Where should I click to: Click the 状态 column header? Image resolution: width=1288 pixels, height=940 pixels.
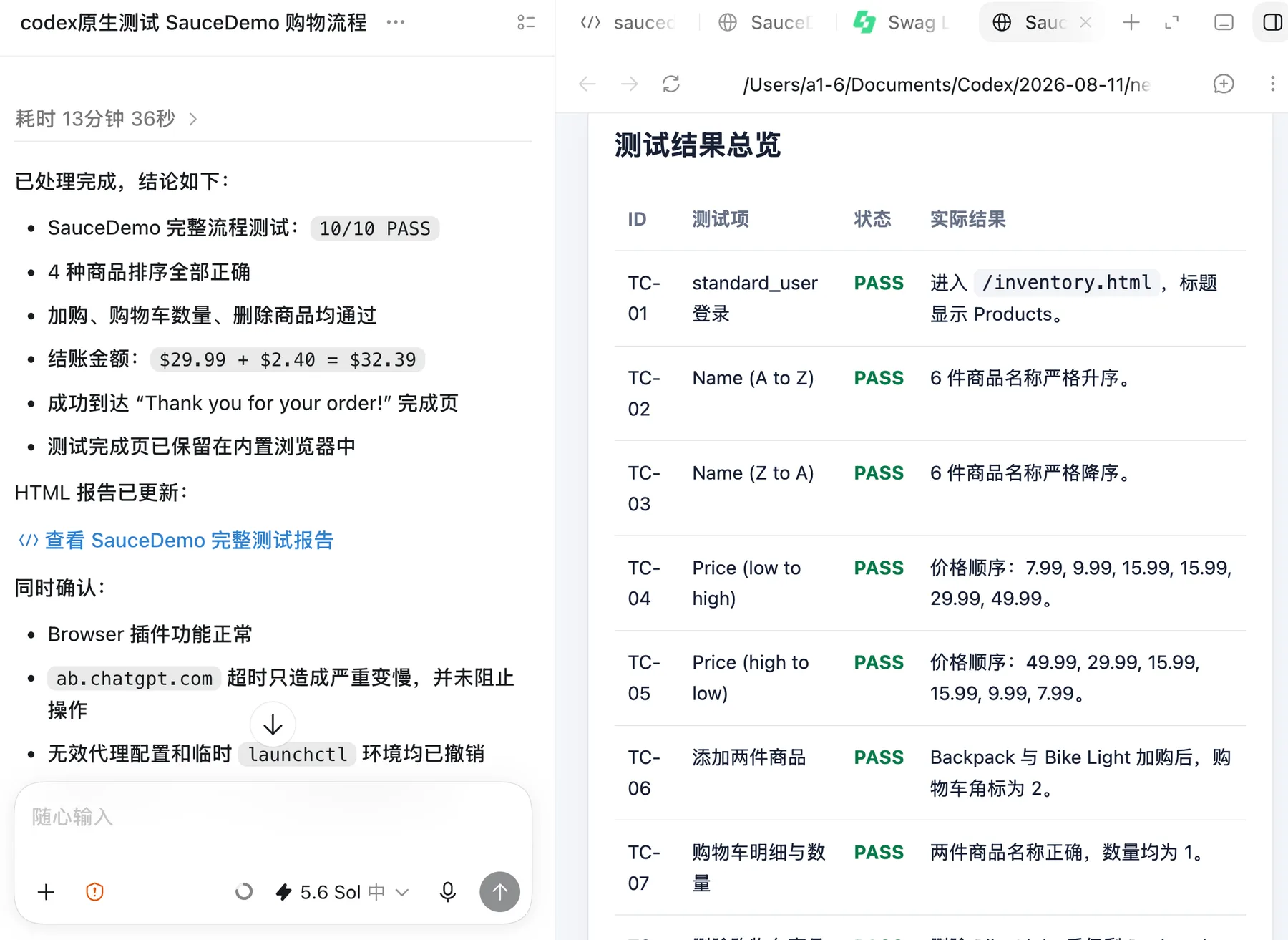click(x=873, y=219)
